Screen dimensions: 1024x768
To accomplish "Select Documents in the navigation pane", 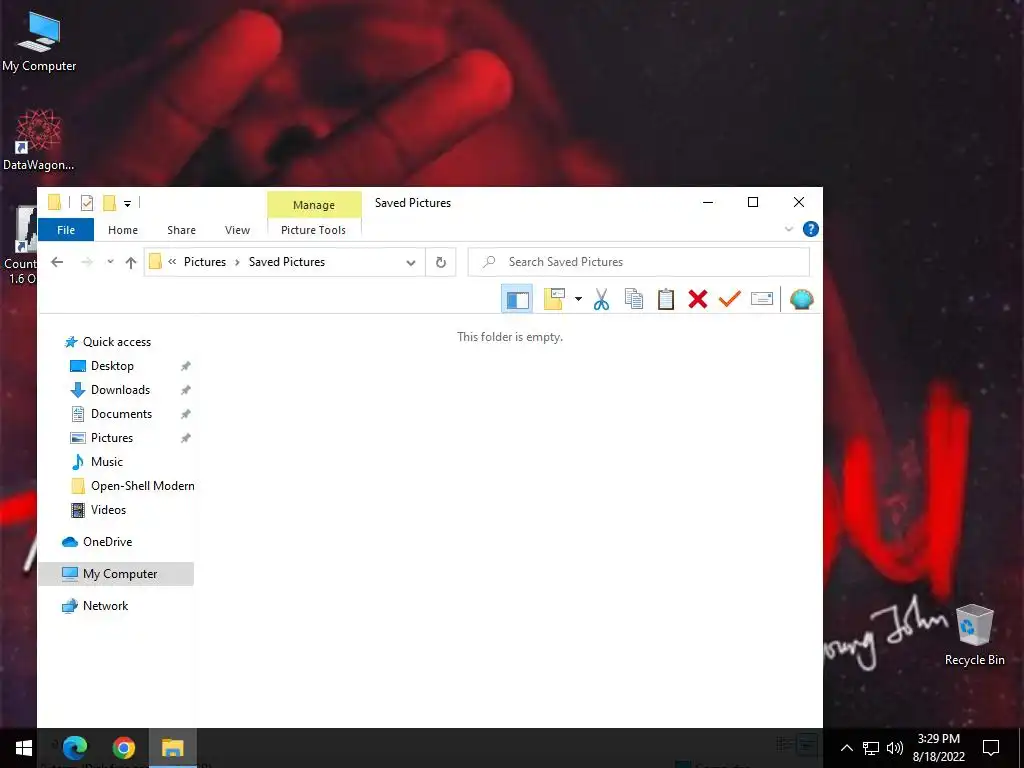I will (x=121, y=414).
